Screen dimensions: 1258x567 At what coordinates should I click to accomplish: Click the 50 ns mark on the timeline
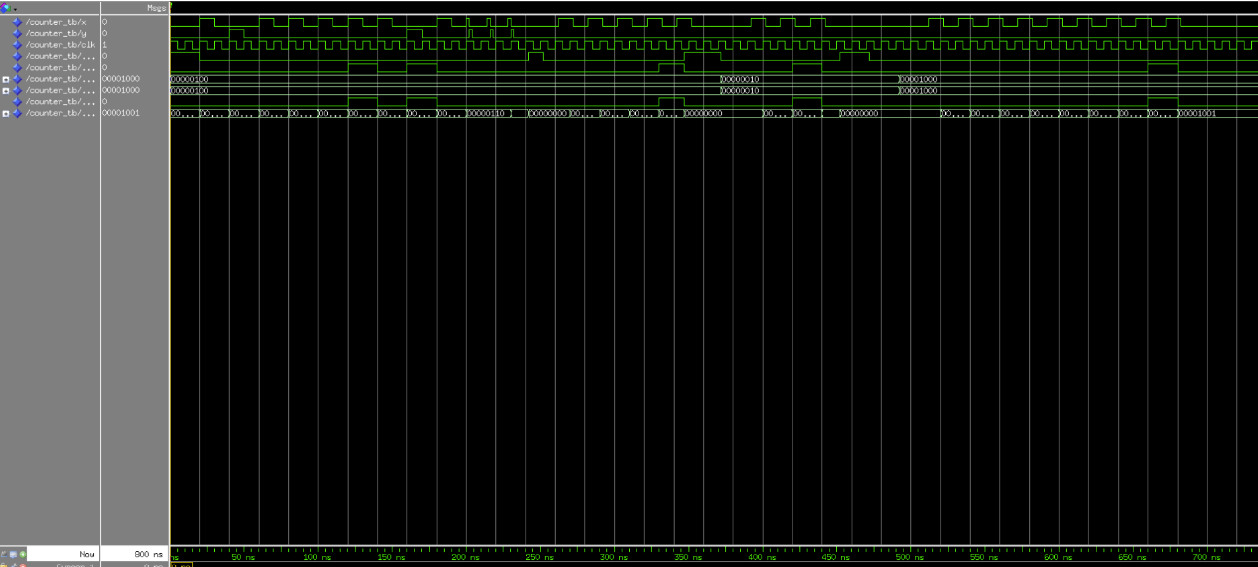click(243, 557)
